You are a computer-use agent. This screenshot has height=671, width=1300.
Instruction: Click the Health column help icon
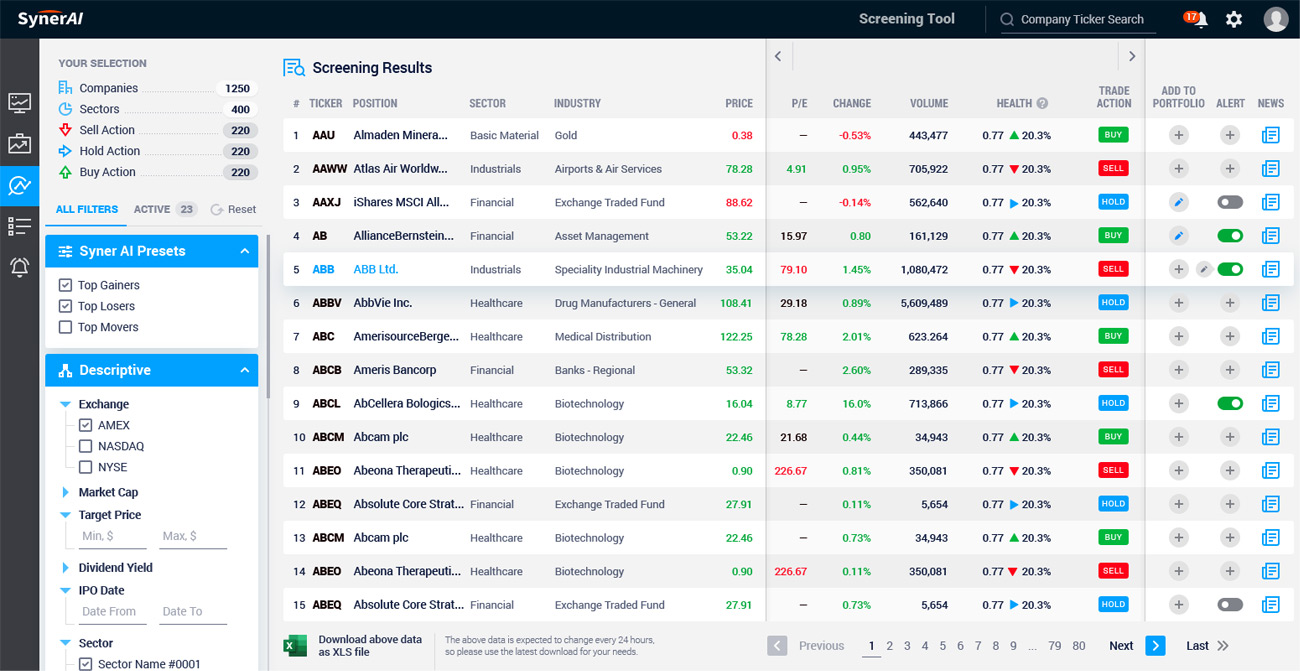1042,103
